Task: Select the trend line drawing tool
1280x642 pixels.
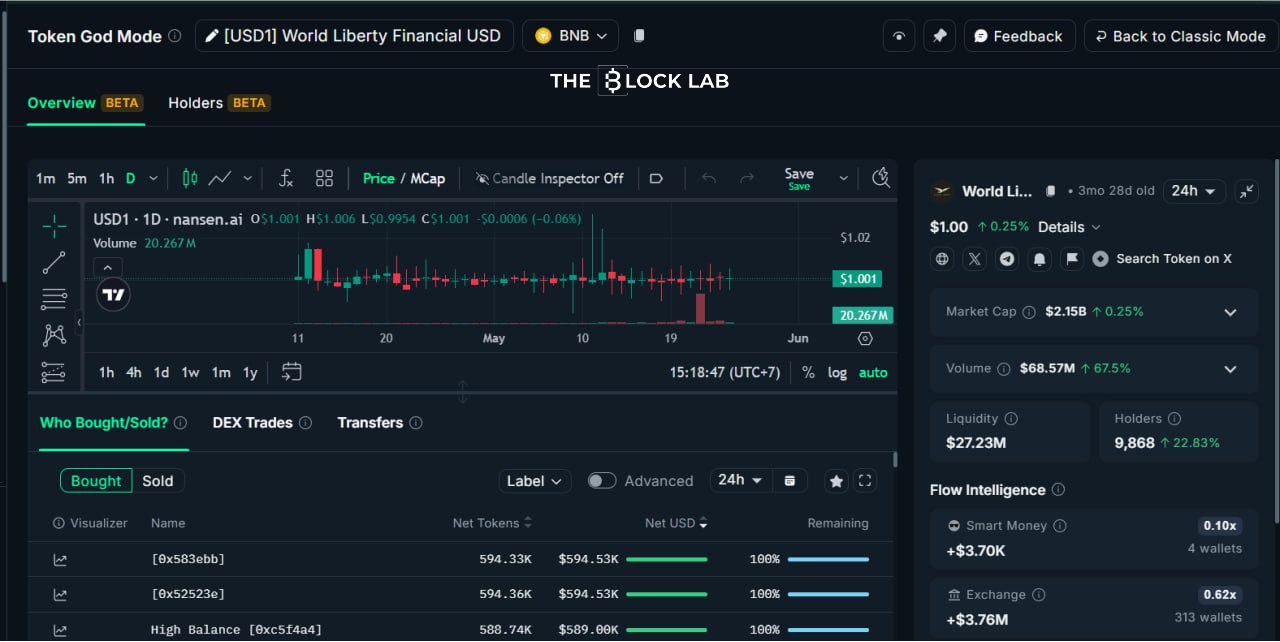Action: pos(54,263)
